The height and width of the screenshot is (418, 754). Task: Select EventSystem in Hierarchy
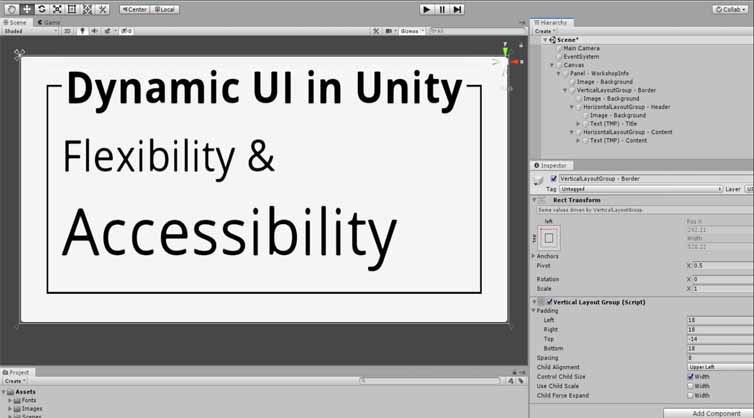[581, 56]
